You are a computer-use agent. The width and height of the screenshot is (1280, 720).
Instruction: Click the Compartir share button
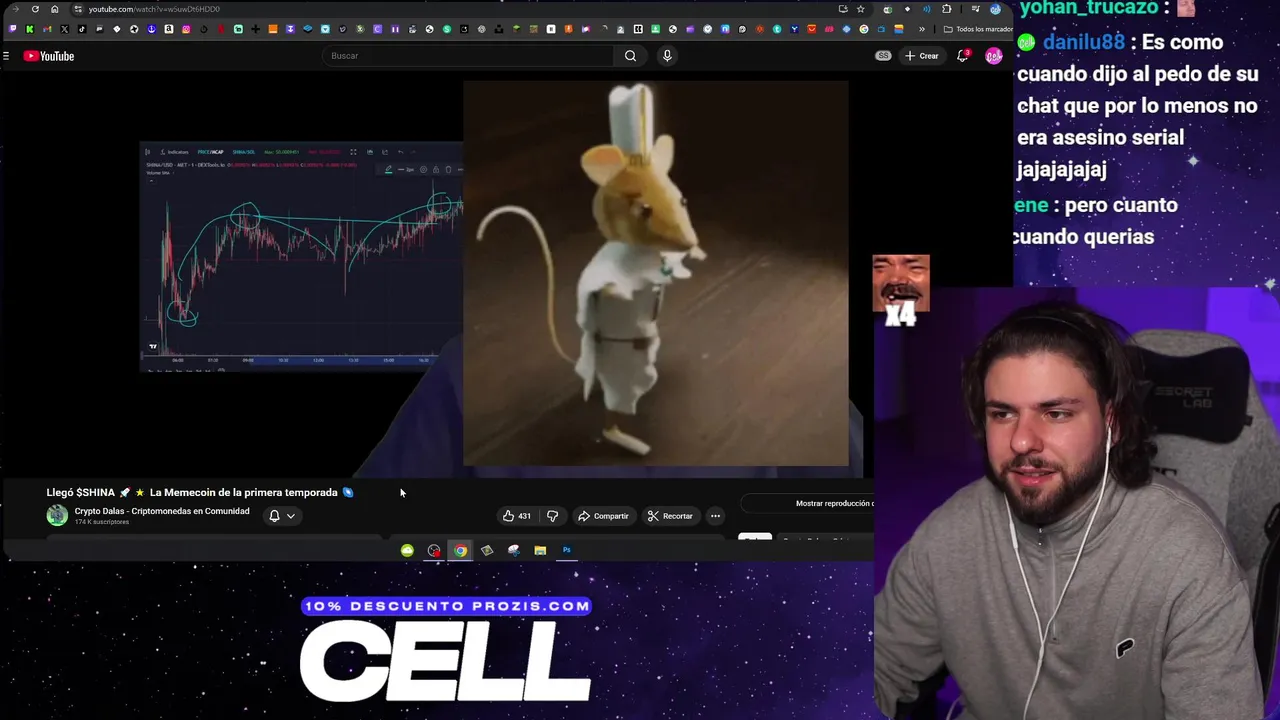coord(603,516)
